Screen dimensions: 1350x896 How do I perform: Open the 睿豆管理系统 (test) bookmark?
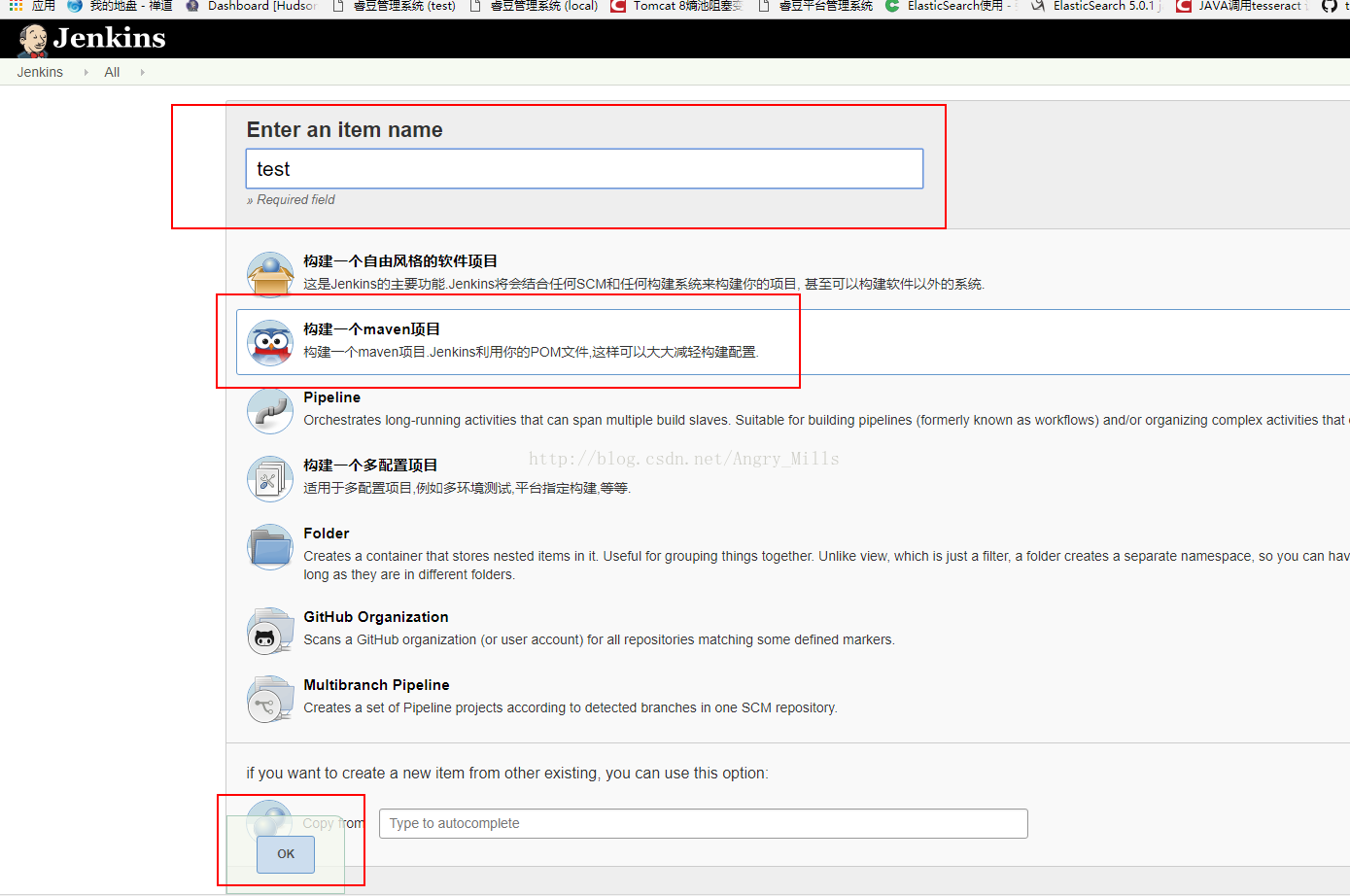(393, 6)
